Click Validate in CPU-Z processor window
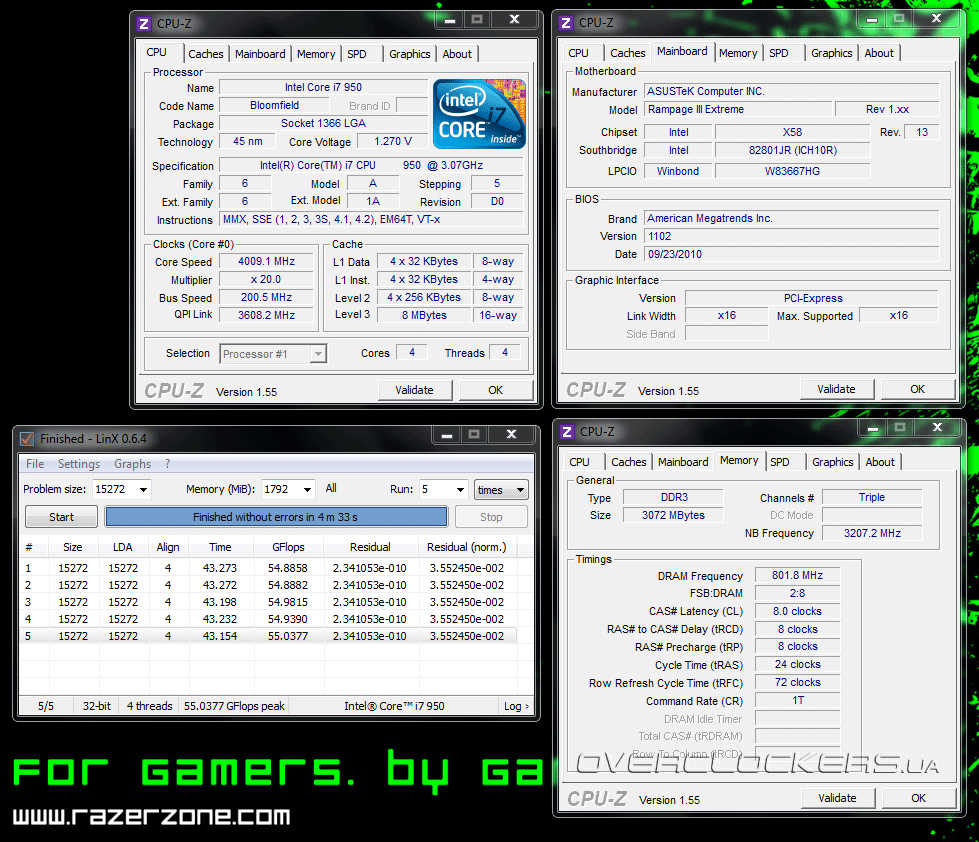This screenshot has height=842, width=979. (415, 390)
